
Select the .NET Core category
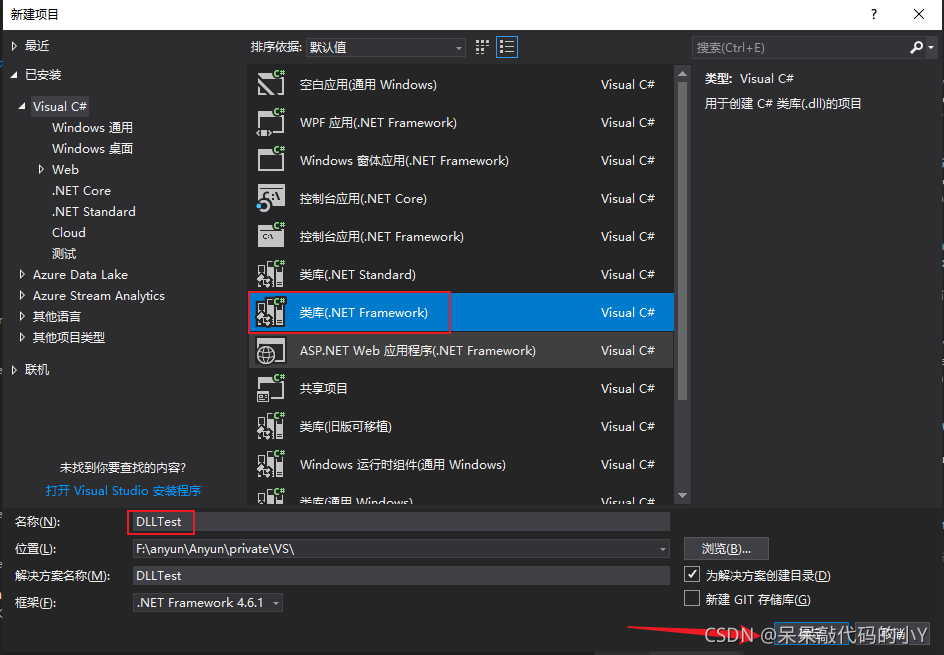click(81, 191)
